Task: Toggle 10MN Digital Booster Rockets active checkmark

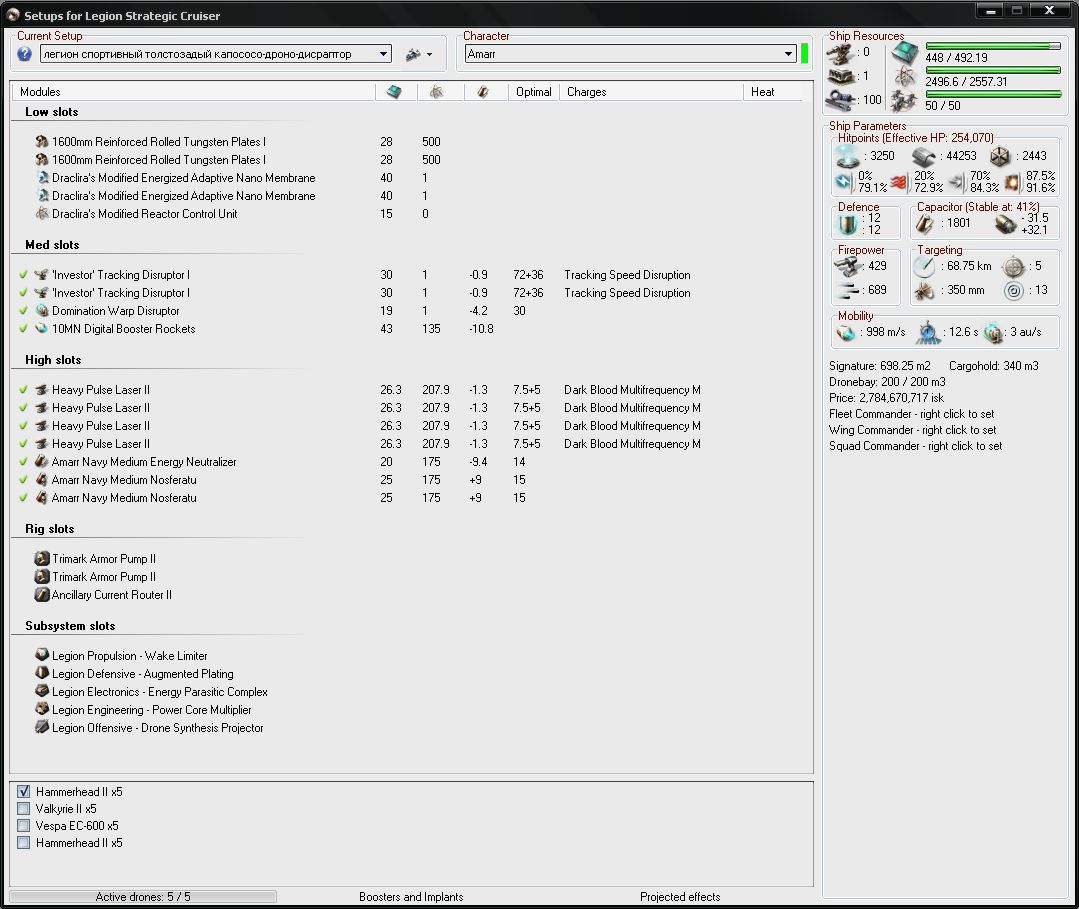Action: (x=23, y=328)
